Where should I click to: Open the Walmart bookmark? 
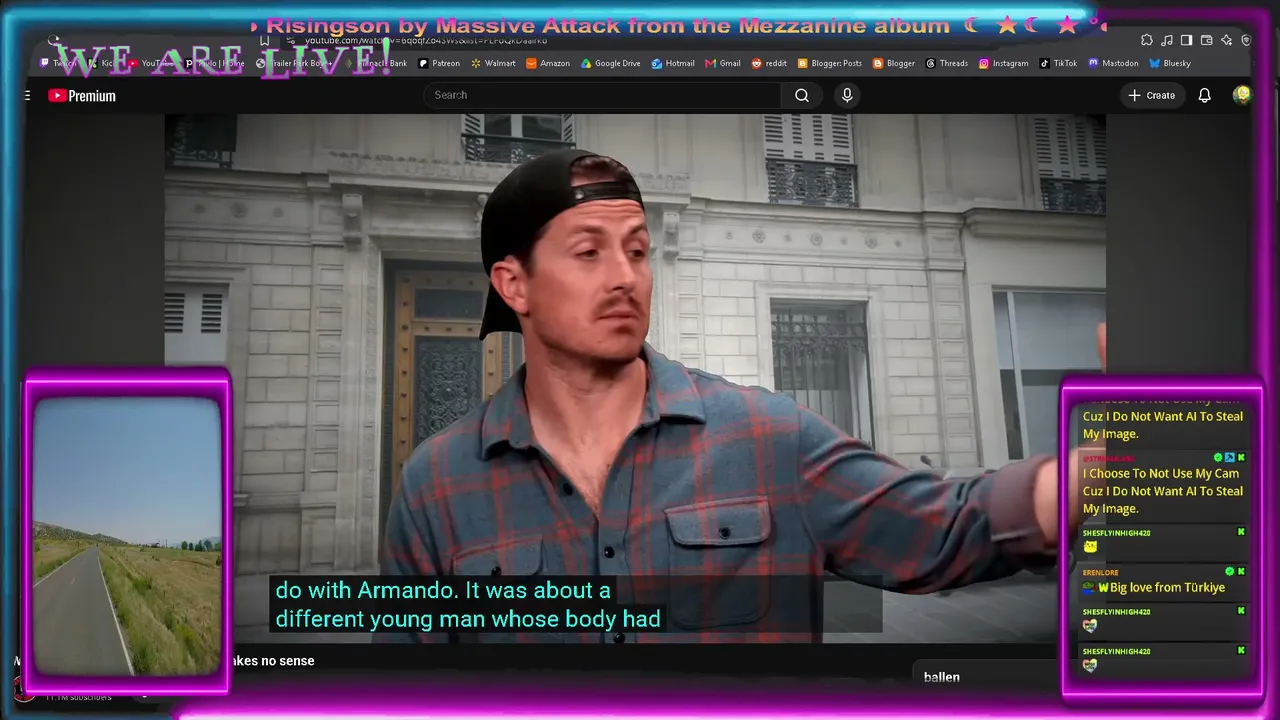point(493,63)
